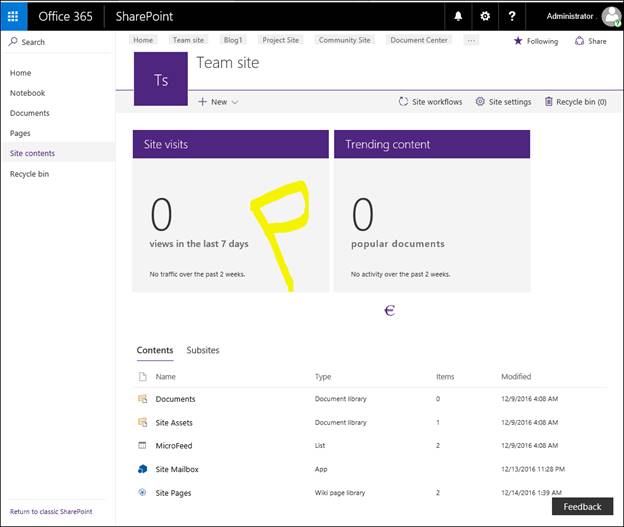Image resolution: width=624 pixels, height=527 pixels.
Task: Sort by the Modified column header
Action: tap(516, 377)
